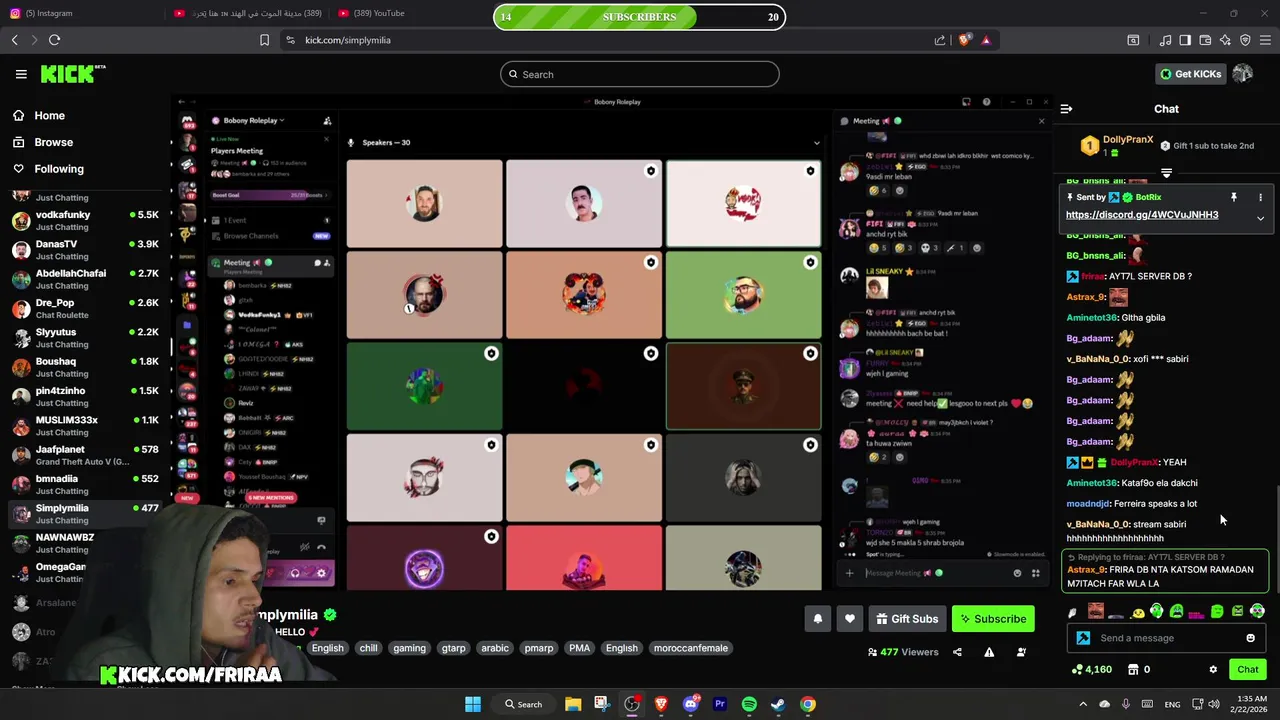Expand the pinned message chevron
The height and width of the screenshot is (720, 1280).
(x=1260, y=218)
